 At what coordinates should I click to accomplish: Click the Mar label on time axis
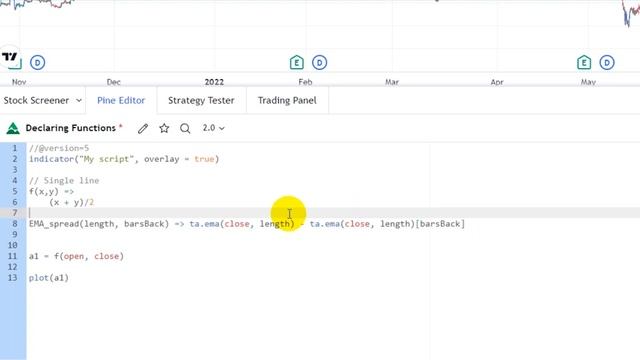click(x=392, y=82)
